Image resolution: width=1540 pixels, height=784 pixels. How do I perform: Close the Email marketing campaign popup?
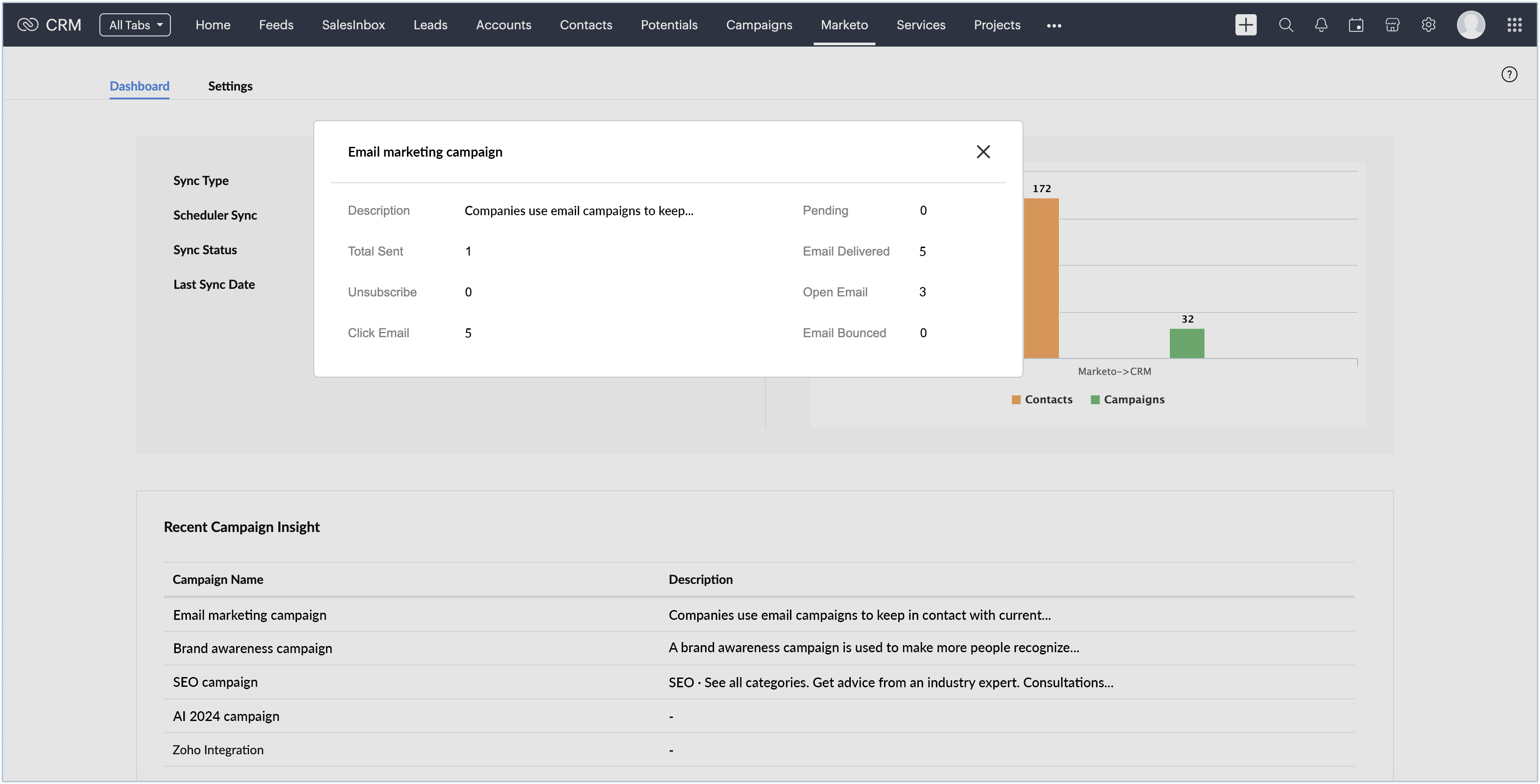coord(983,152)
